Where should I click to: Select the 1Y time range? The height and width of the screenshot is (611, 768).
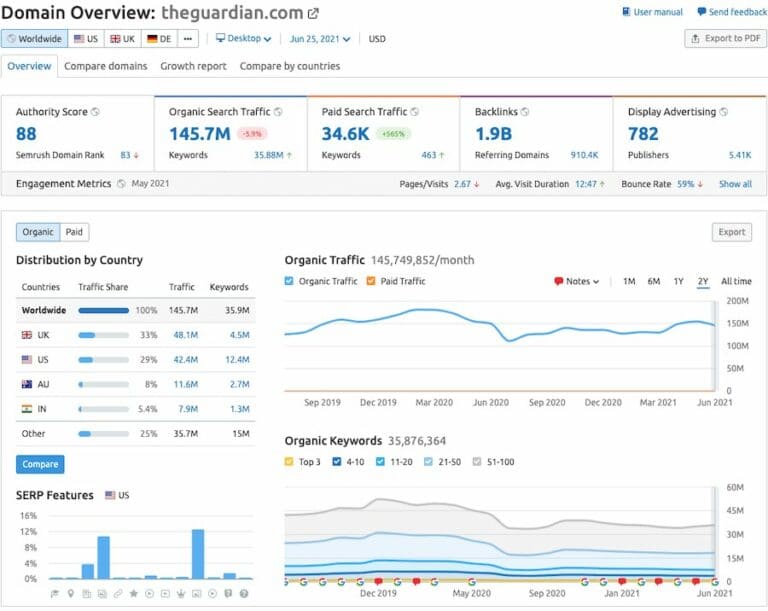click(x=679, y=281)
